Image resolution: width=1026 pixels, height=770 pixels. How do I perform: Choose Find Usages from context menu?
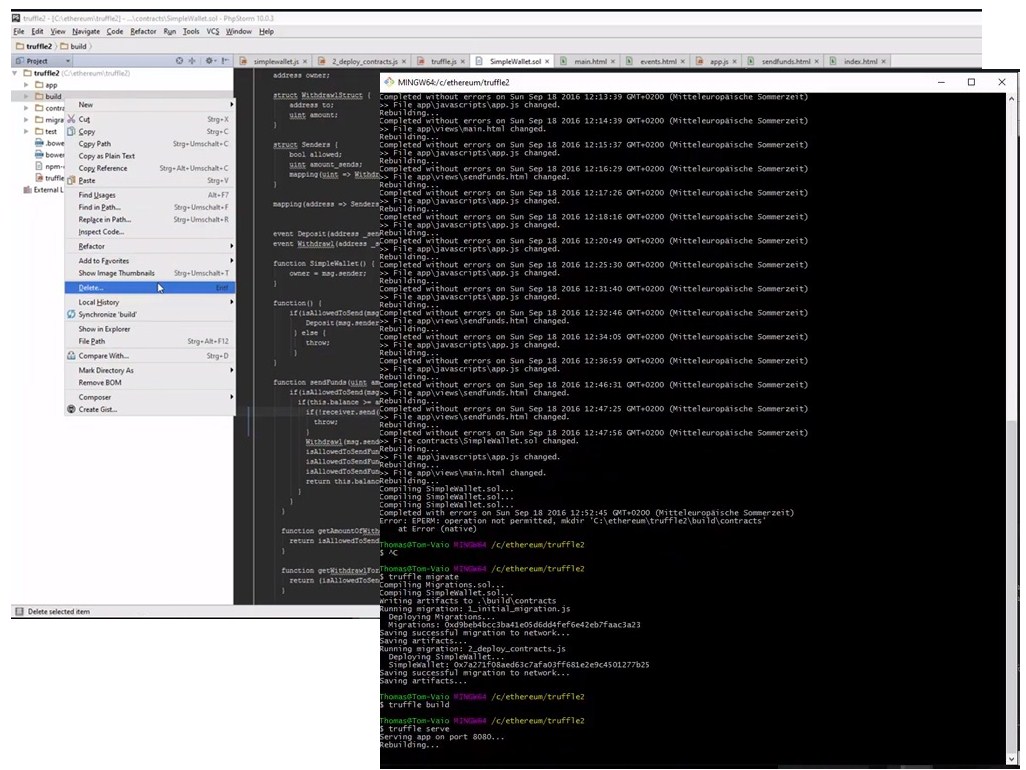149,195
